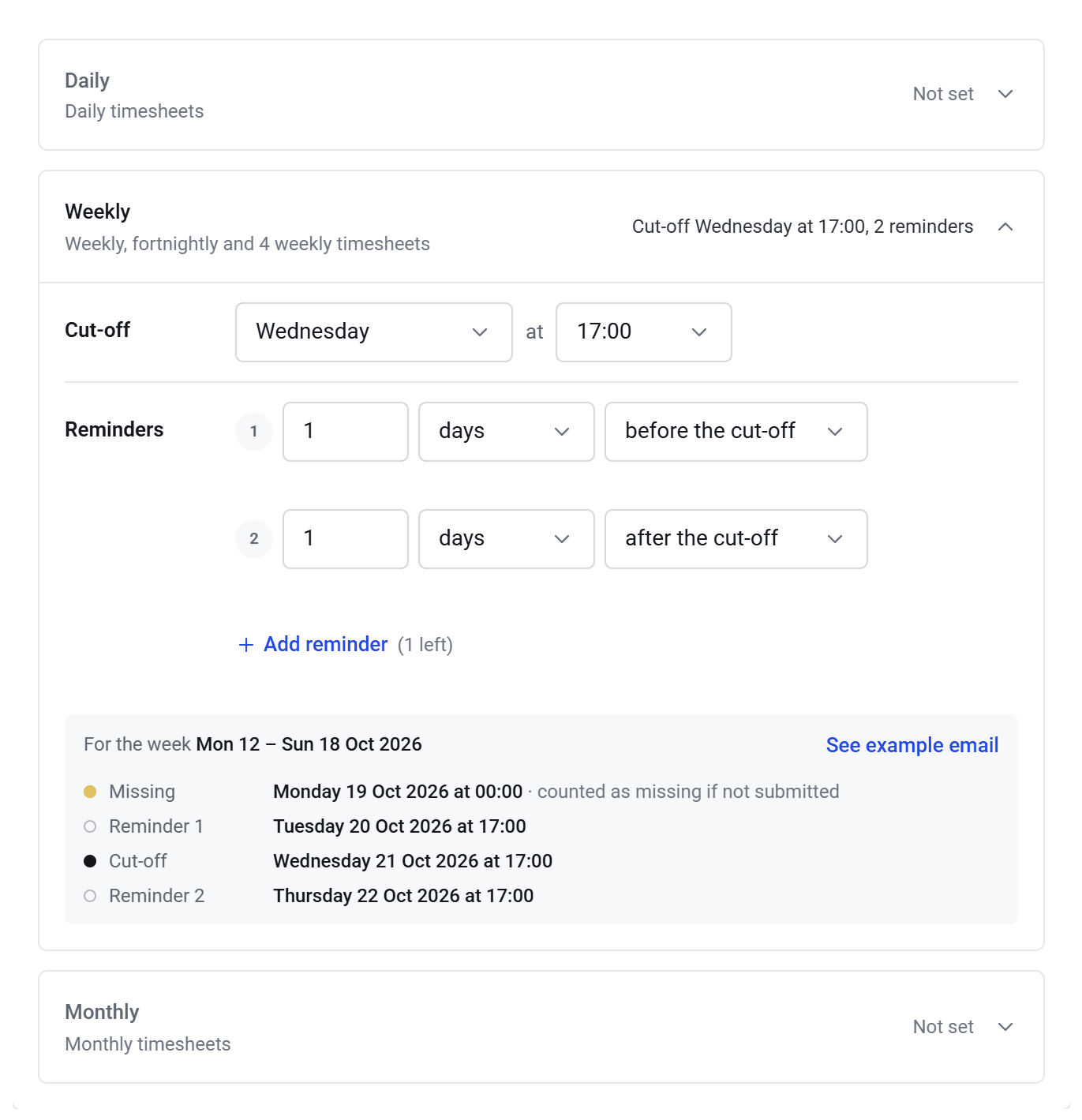
Task: Click 'Weekly, fortnightly and 4 weekly timesheets' subtitle
Action: [247, 244]
